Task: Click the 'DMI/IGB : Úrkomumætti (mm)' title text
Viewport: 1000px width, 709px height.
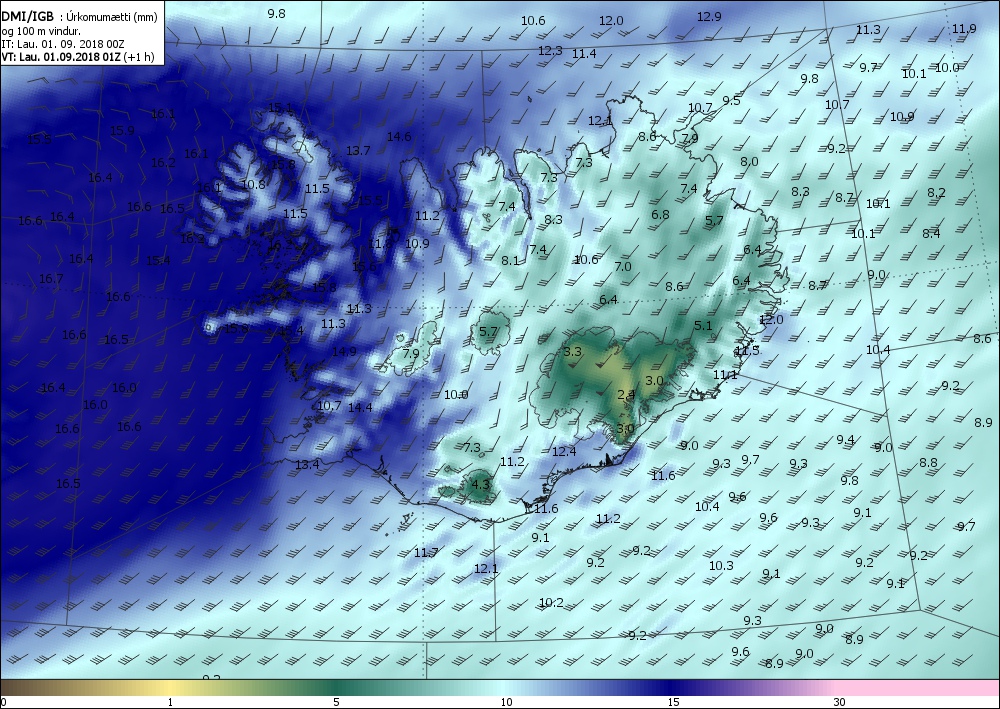Action: coord(79,17)
